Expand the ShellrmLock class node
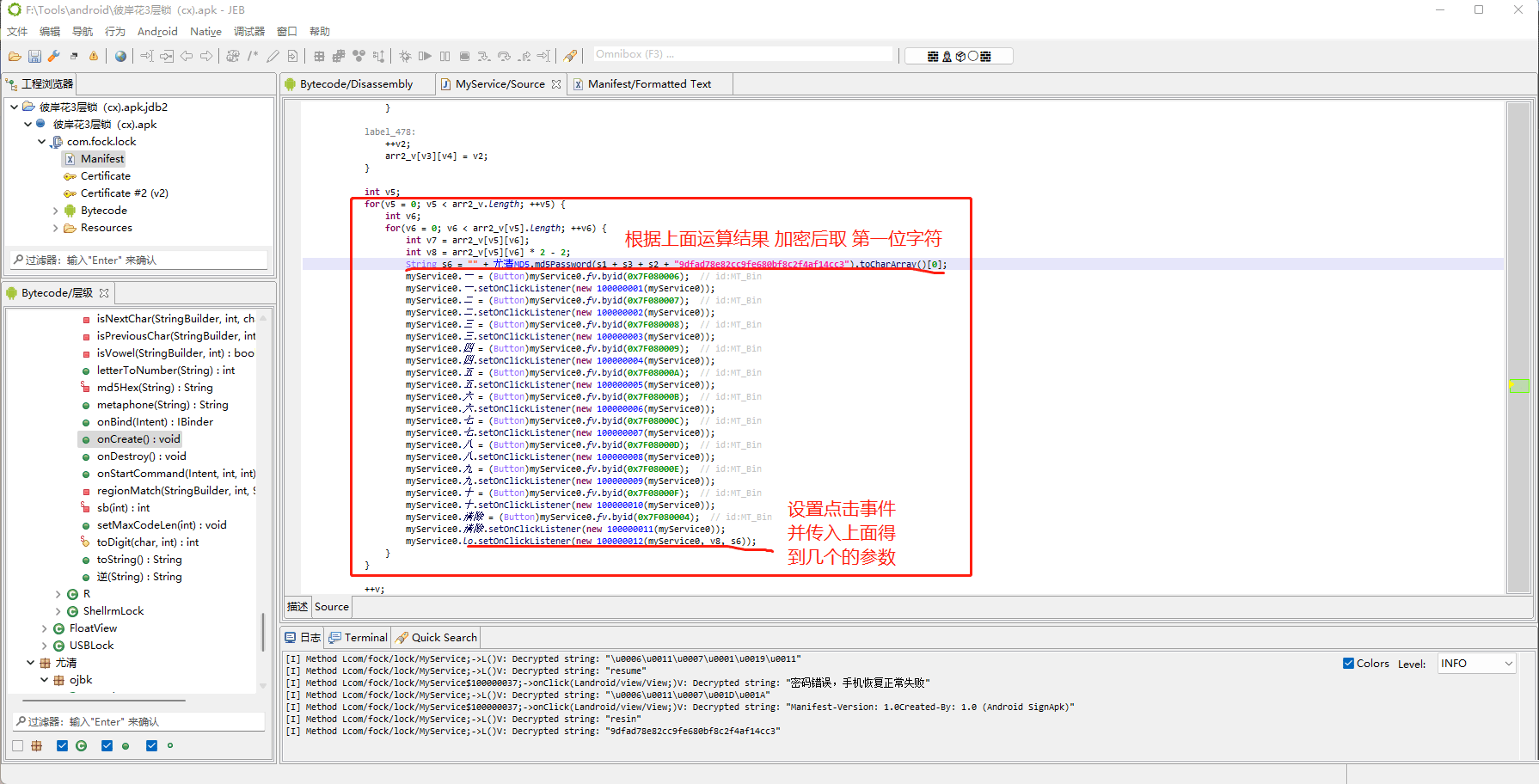The width and height of the screenshot is (1539, 784). click(58, 611)
